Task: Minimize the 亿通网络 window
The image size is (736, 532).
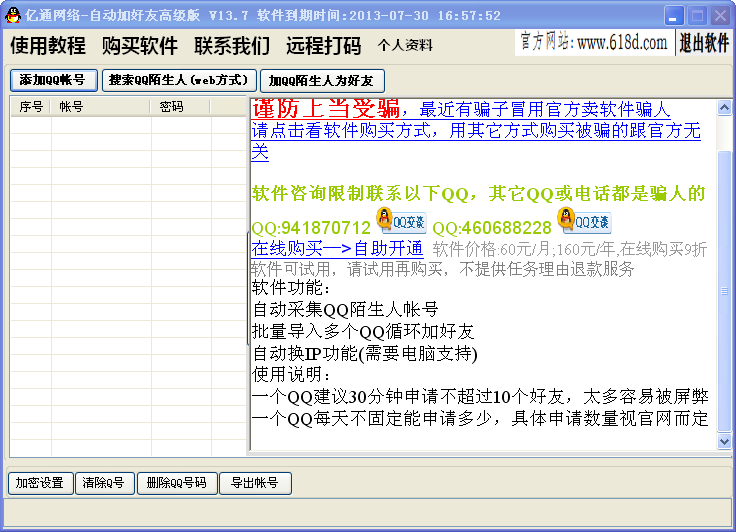Action: point(674,16)
